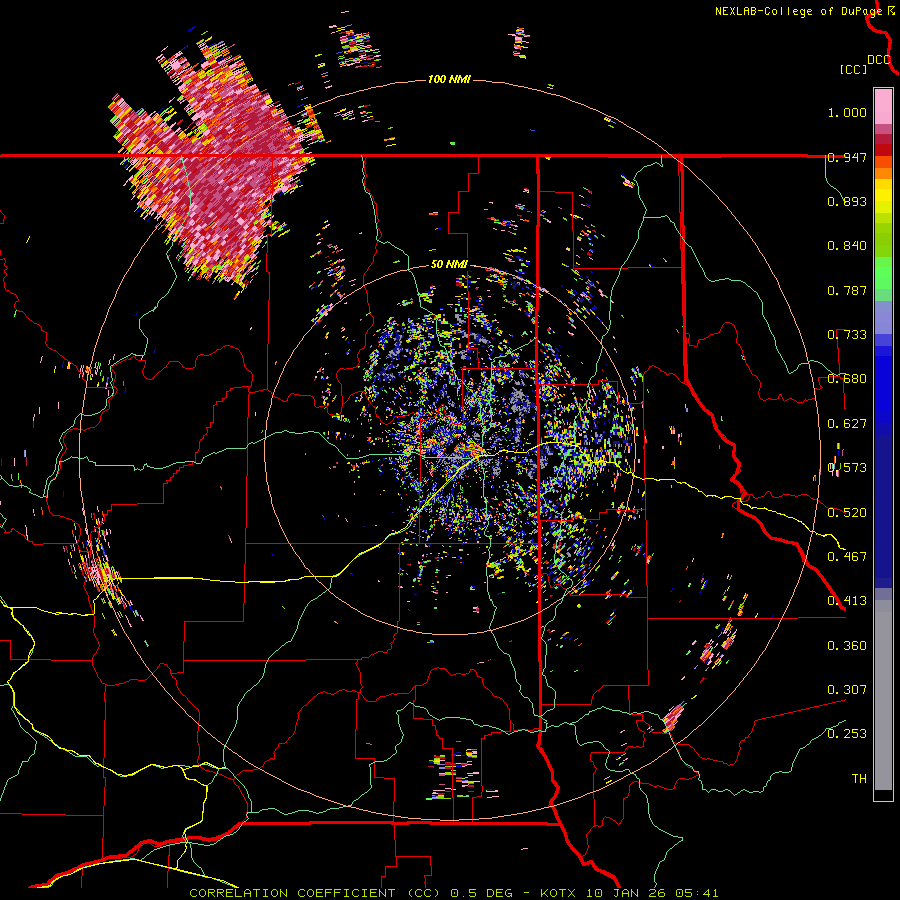Select the 0.680 scale value
Viewport: 900px width, 900px height.
(847, 379)
